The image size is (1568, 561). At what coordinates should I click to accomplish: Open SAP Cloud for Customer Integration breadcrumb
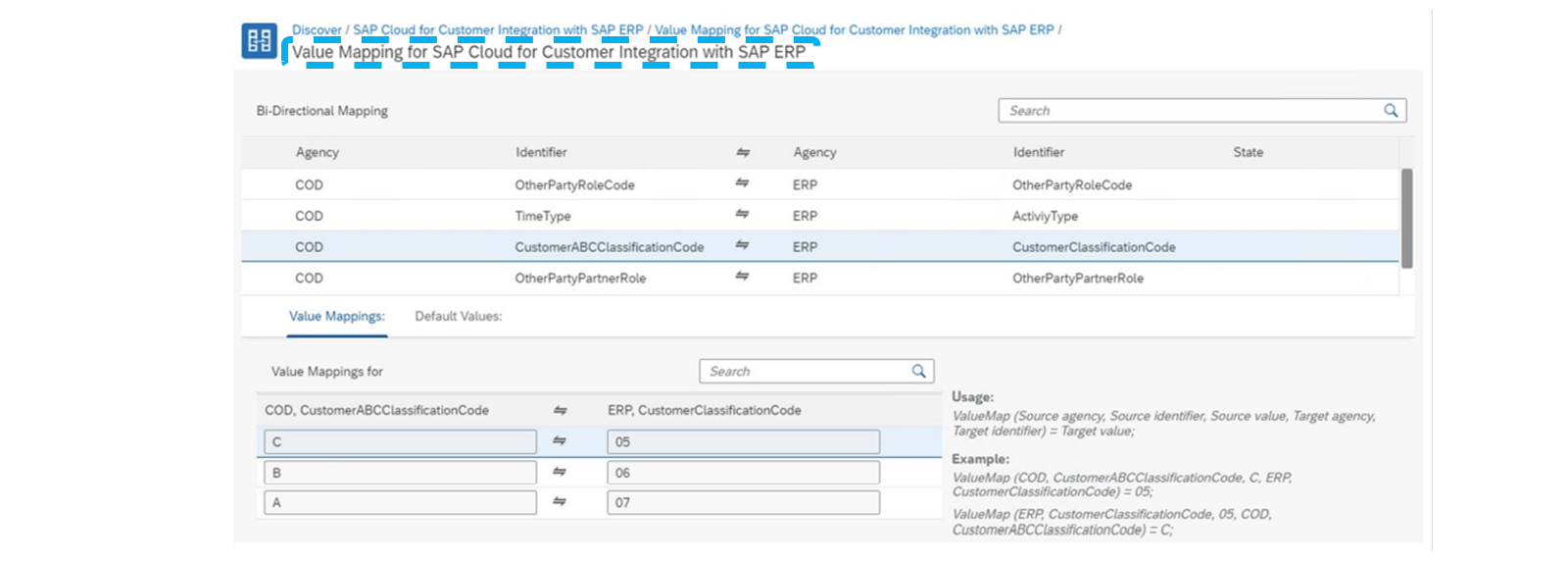[x=498, y=30]
